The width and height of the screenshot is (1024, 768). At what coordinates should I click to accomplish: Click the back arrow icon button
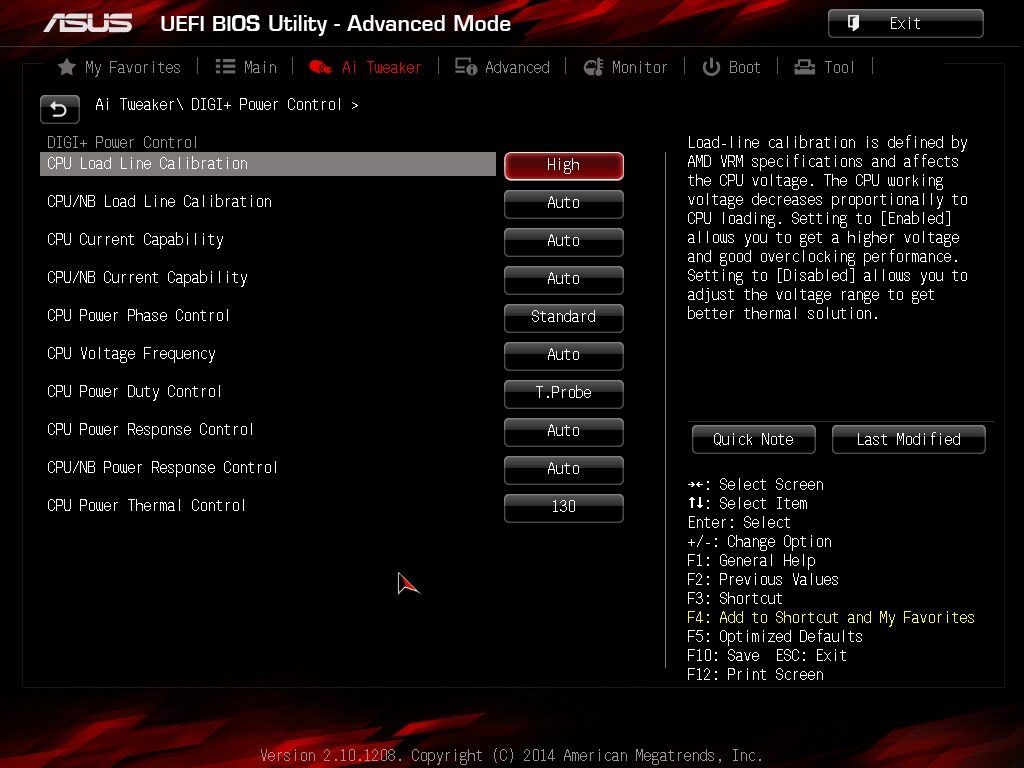pyautogui.click(x=59, y=109)
